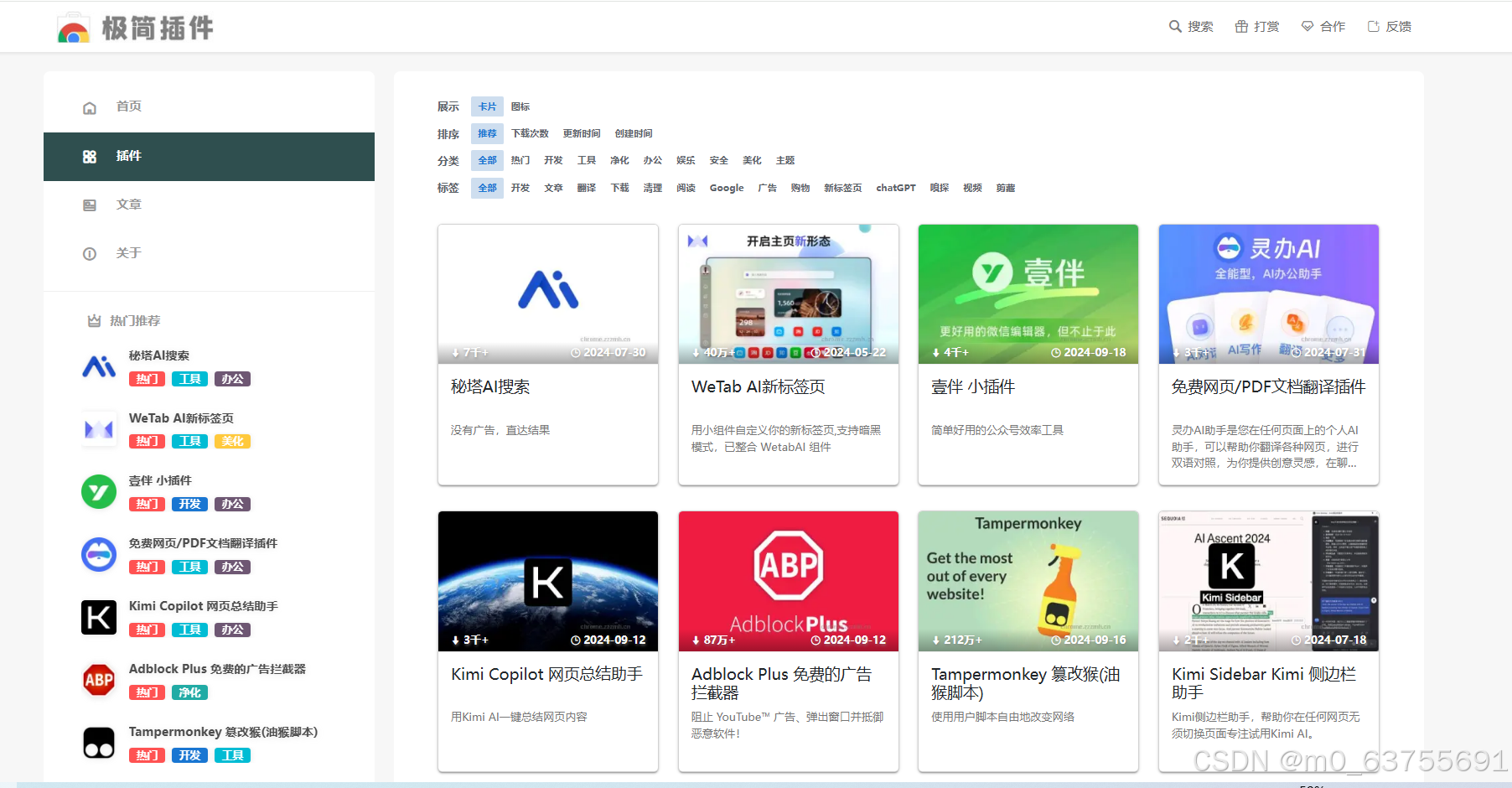Open the Kimi Copilot earth card thumbnail
This screenshot has width=1512, height=788.
coord(548,582)
